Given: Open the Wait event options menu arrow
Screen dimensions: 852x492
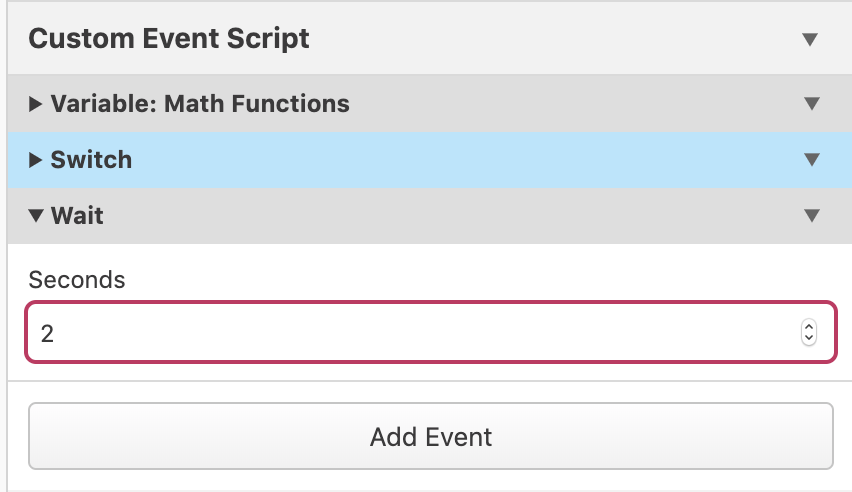Looking at the screenshot, I should pyautogui.click(x=812, y=215).
